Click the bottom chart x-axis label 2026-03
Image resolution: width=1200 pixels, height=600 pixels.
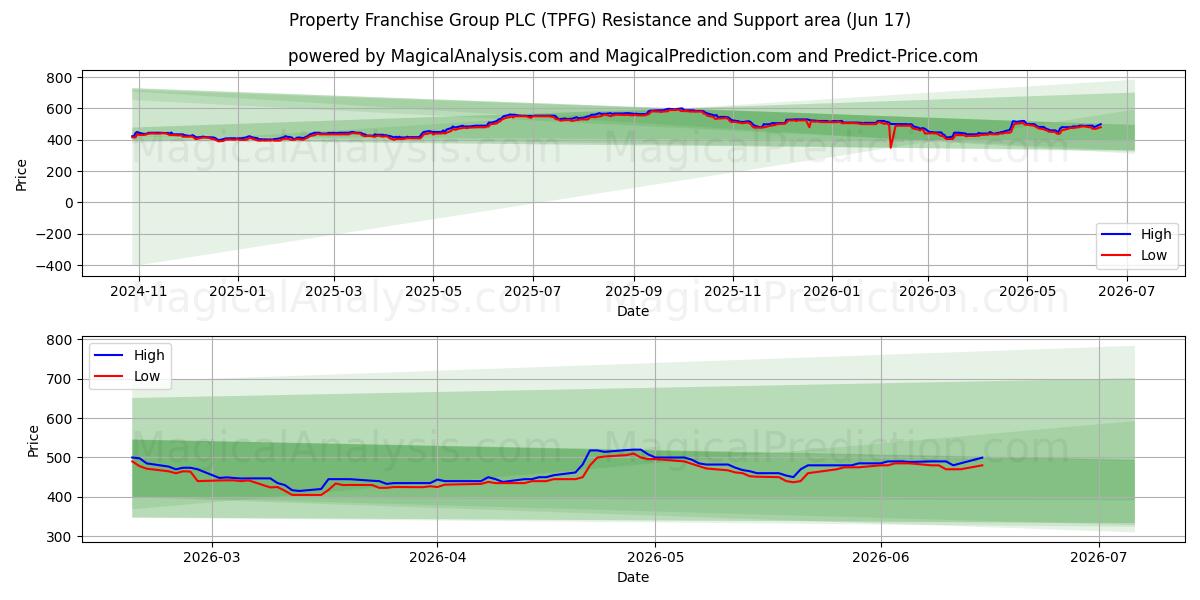point(212,557)
